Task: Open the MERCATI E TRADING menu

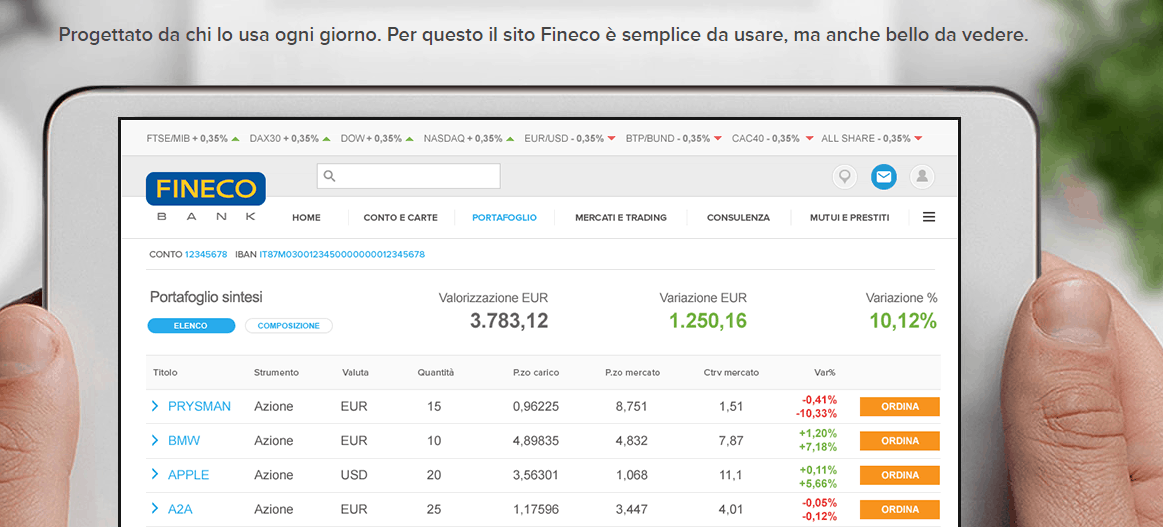Action: (x=621, y=218)
